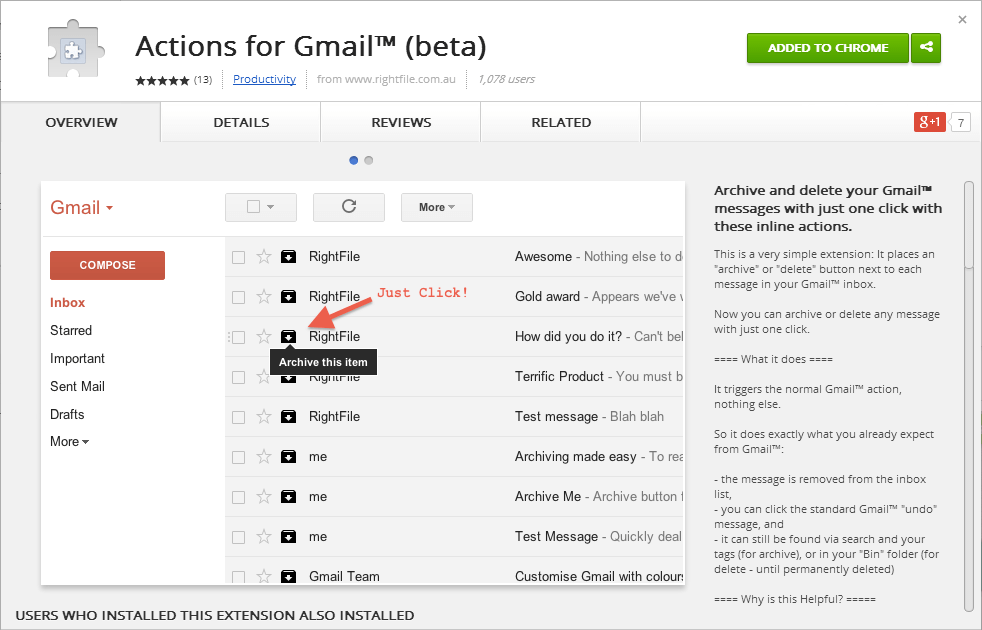Close the extension dialog with the X
Screen dimensions: 982x630
(963, 20)
